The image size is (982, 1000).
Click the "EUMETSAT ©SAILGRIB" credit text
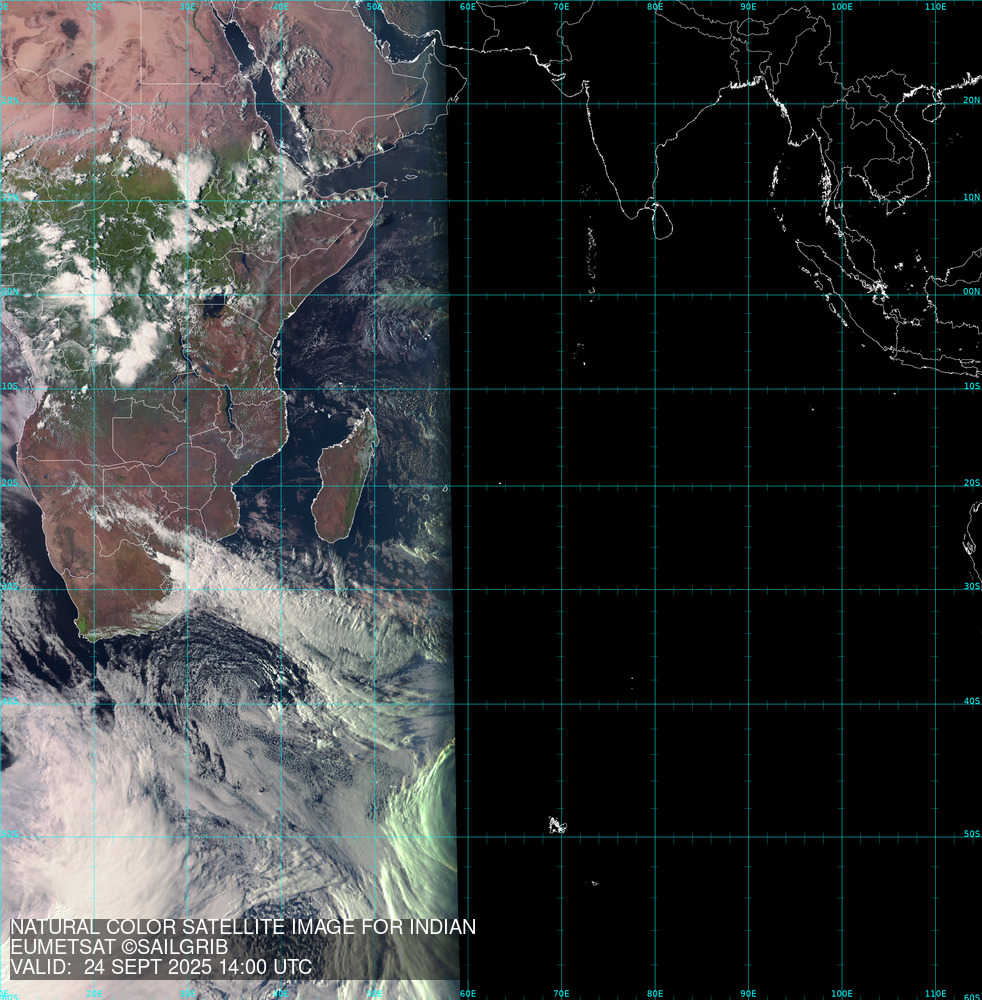(x=119, y=947)
